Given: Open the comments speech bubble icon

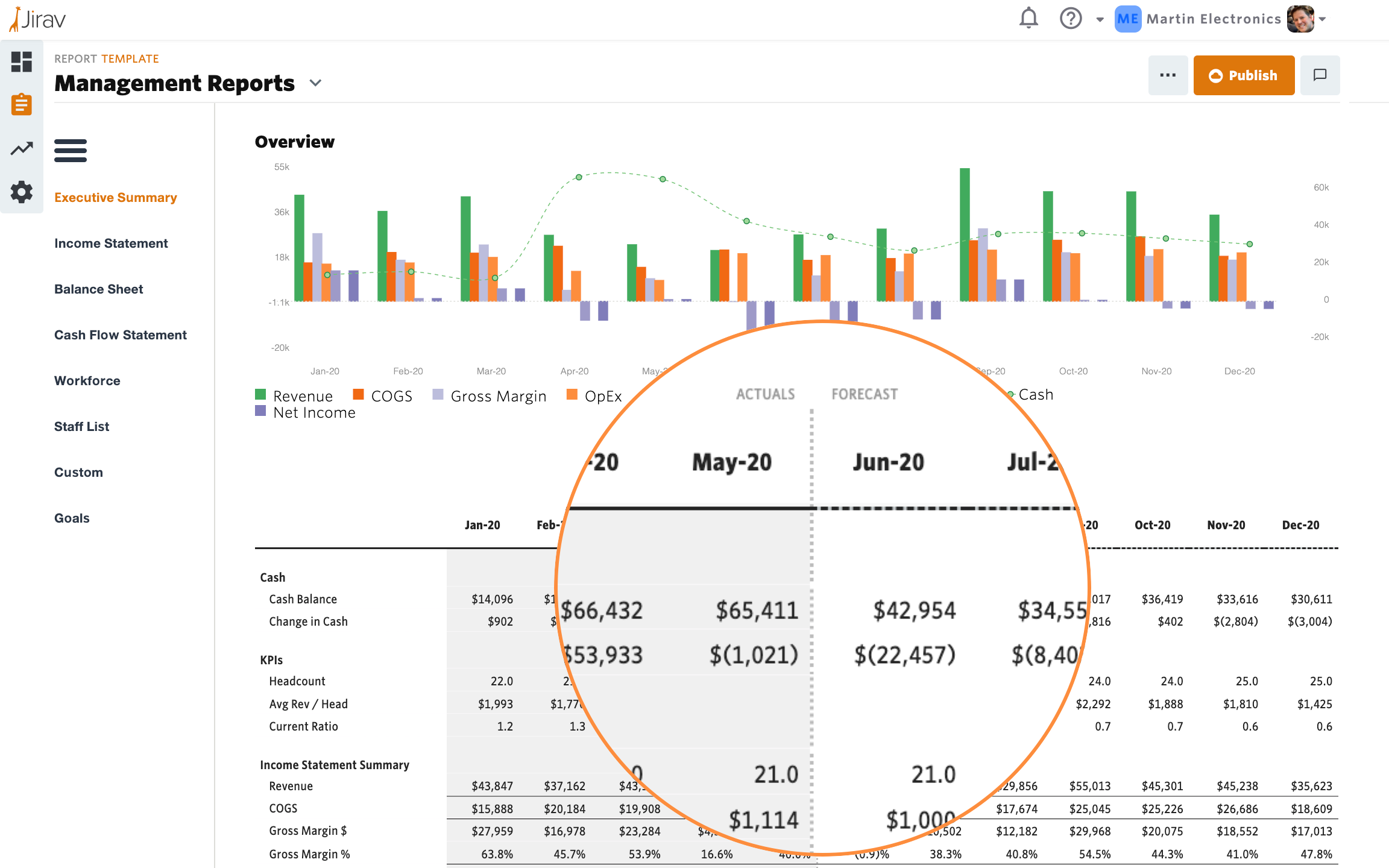Looking at the screenshot, I should tap(1320, 75).
